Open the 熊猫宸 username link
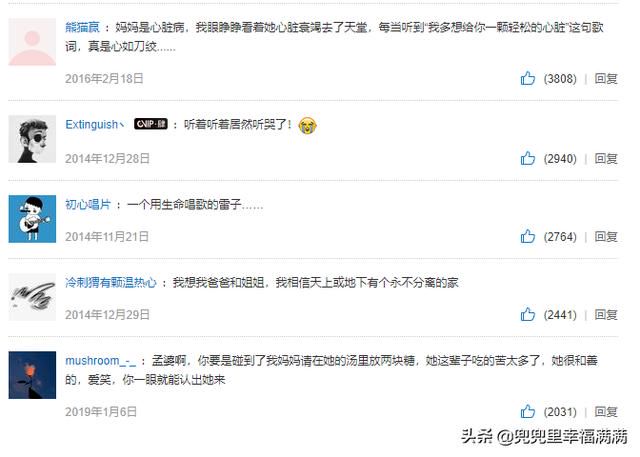 (x=82, y=27)
